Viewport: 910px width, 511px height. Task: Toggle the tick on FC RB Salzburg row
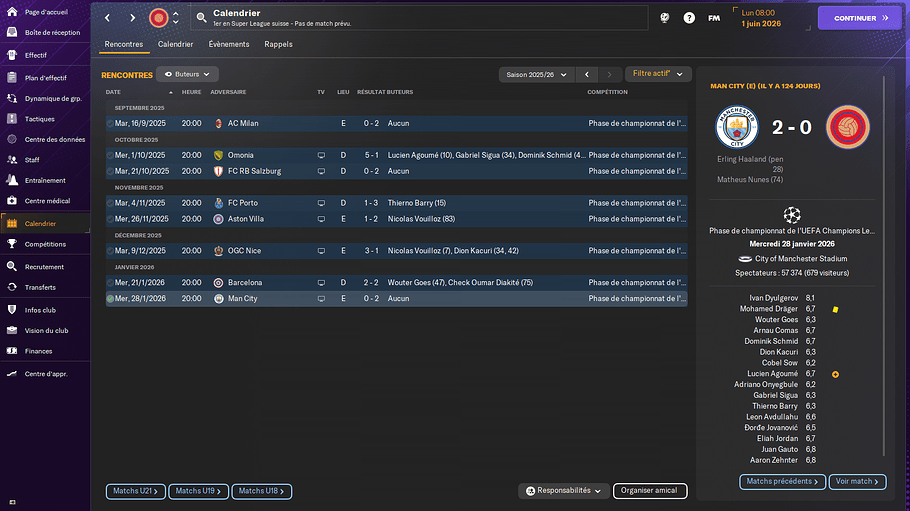(110, 171)
